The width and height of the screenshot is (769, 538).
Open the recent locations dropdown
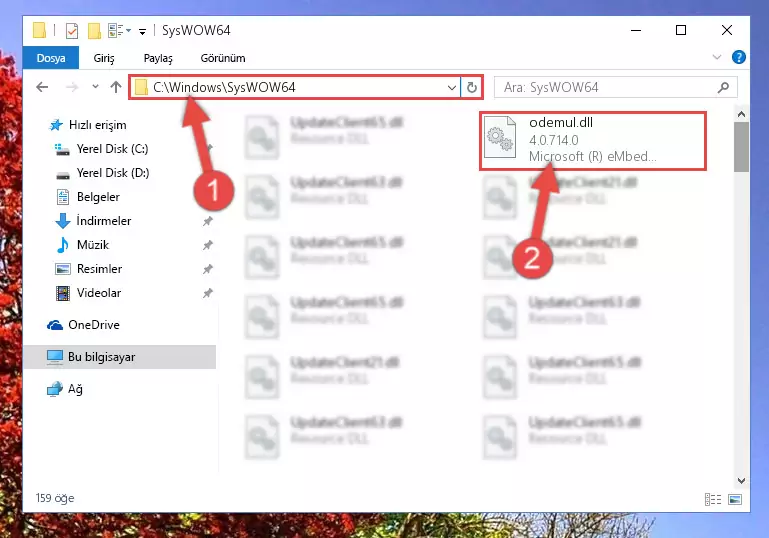(x=95, y=87)
